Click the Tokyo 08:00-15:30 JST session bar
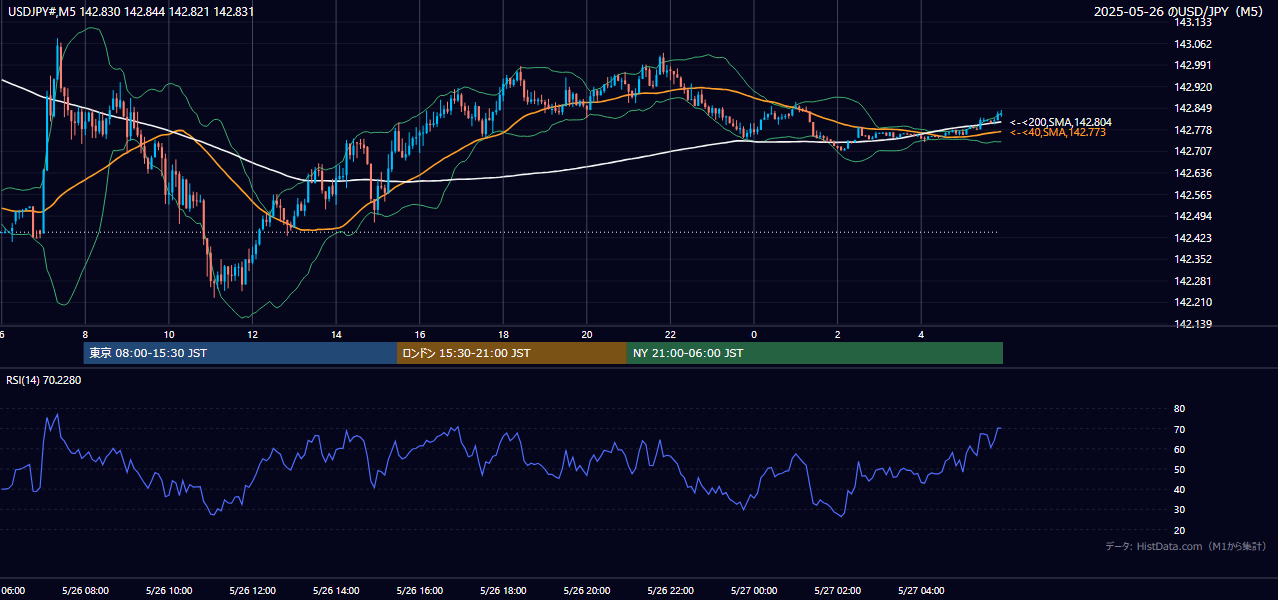The width and height of the screenshot is (1278, 600). (240, 353)
